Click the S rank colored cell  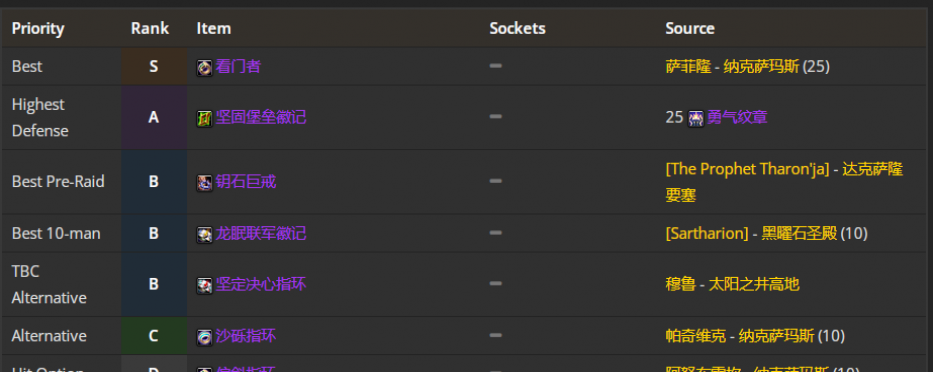[x=154, y=66]
